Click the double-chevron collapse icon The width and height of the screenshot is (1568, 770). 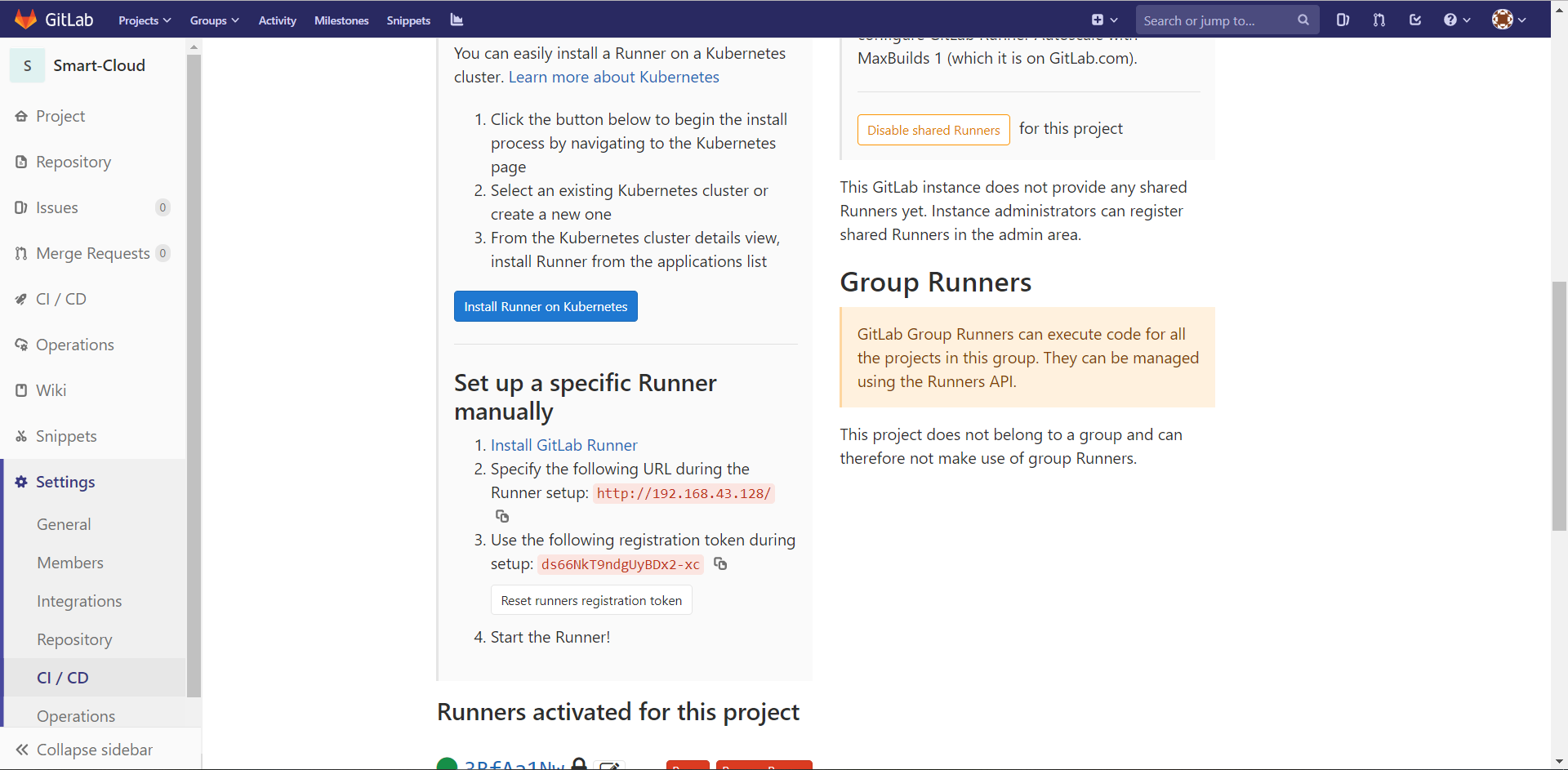tap(22, 750)
